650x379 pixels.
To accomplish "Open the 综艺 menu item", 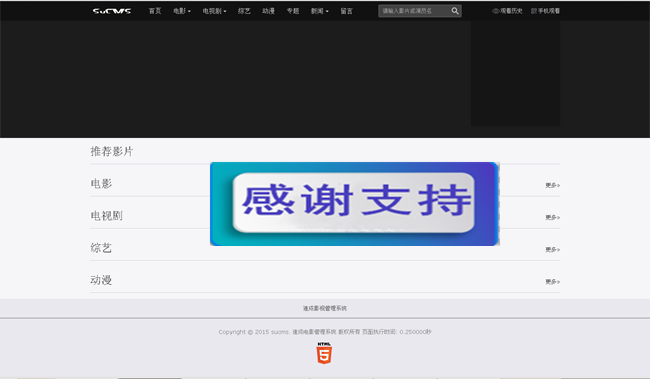I will click(x=244, y=11).
